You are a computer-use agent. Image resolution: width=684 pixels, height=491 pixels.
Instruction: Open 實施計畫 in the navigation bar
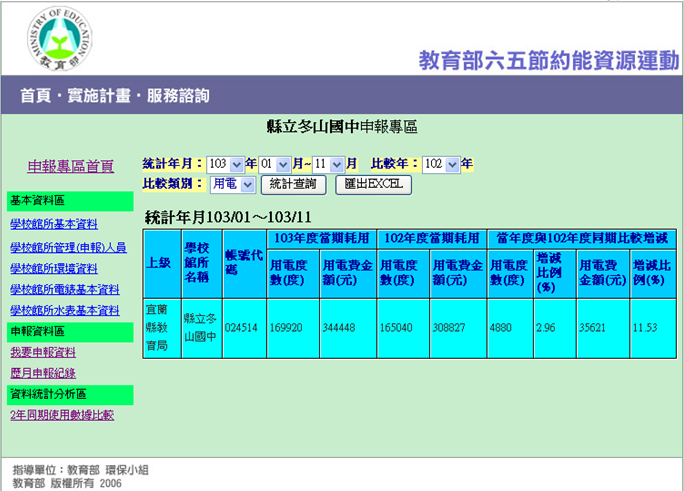[98, 96]
